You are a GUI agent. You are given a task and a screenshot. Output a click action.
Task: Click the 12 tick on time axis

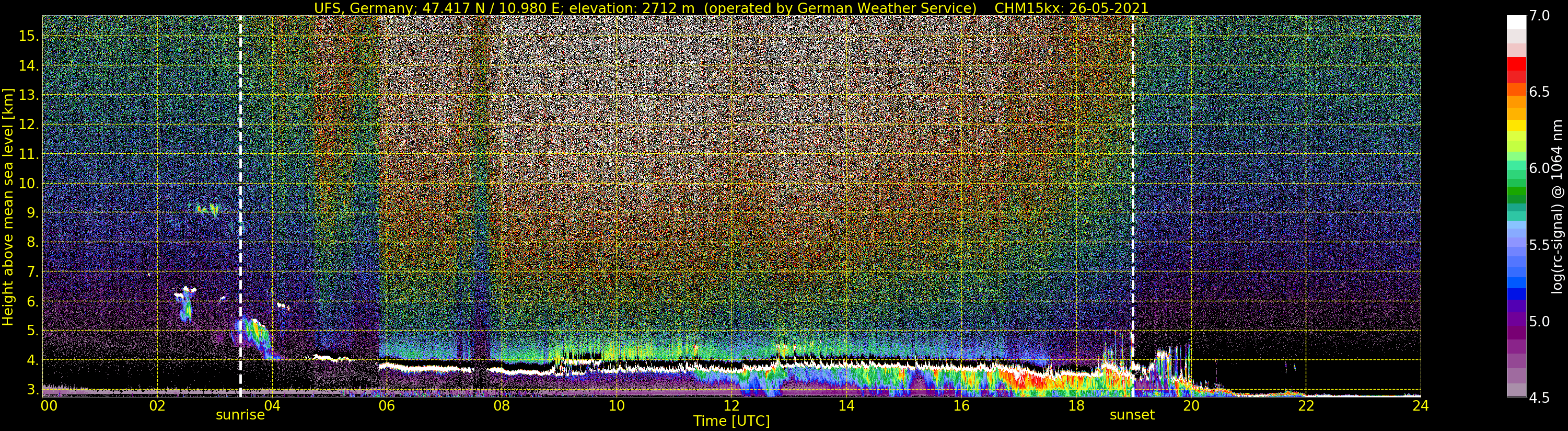(x=731, y=405)
